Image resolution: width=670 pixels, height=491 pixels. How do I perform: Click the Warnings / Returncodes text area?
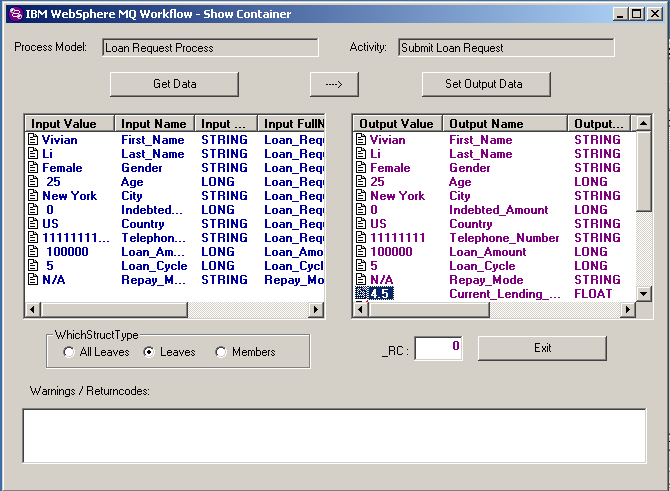(x=334, y=436)
